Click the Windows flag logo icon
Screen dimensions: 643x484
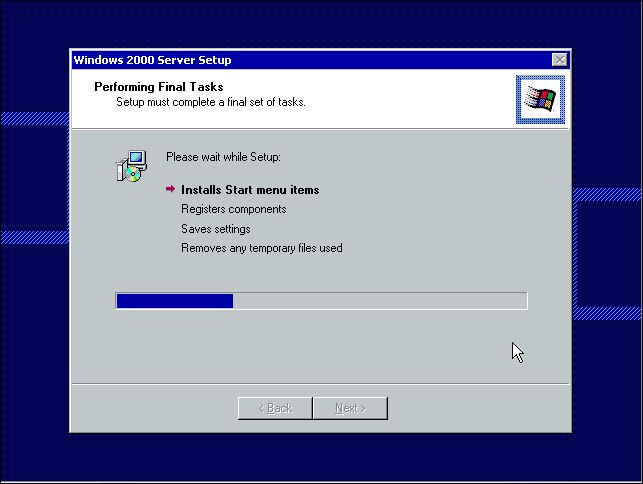540,99
